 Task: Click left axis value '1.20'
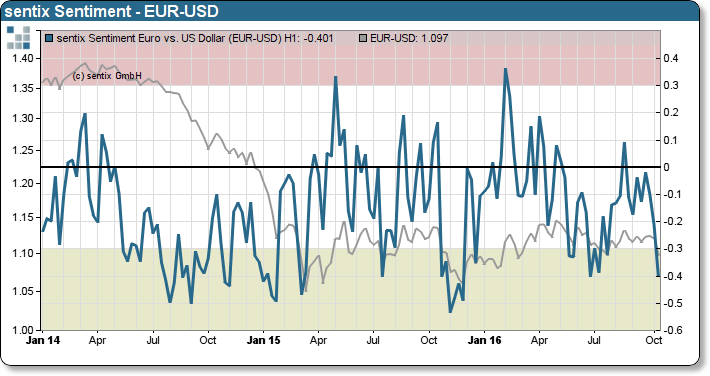pos(23,183)
